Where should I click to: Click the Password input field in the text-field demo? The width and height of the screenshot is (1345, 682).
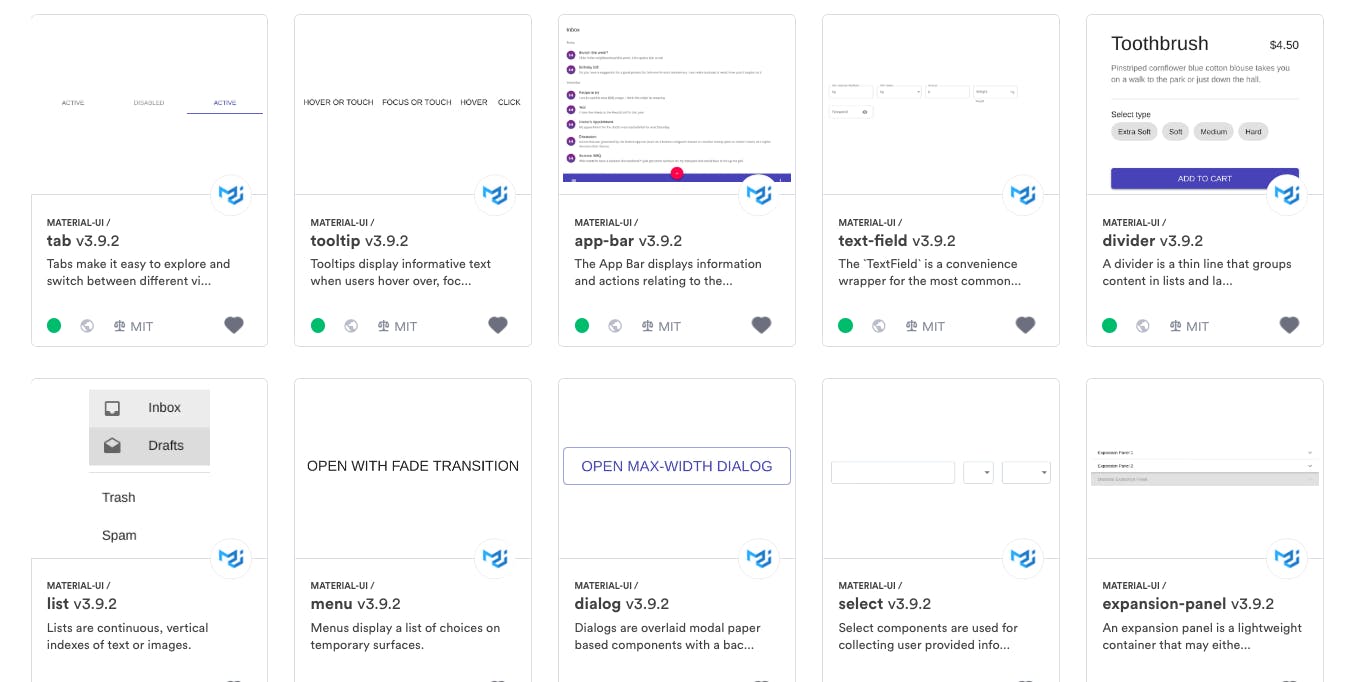point(845,112)
